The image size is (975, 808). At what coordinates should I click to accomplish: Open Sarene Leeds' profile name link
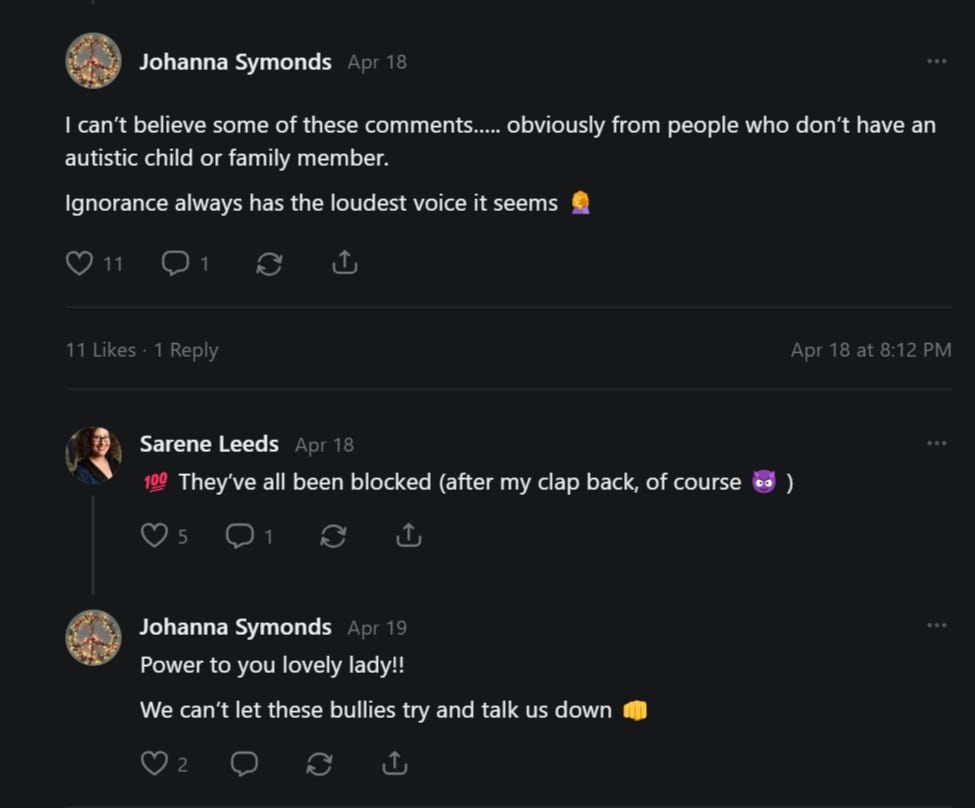pyautogui.click(x=209, y=444)
